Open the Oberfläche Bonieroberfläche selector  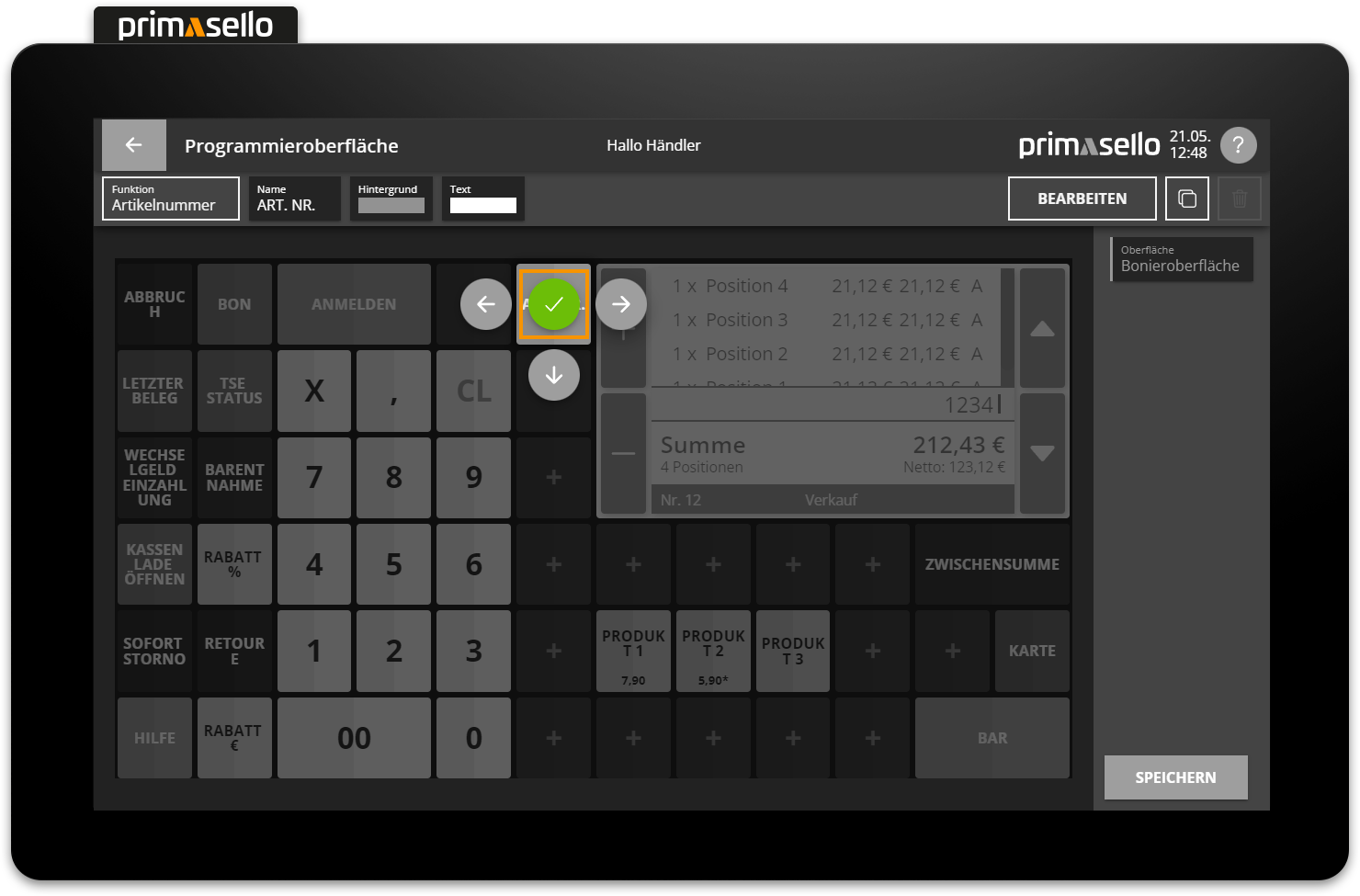click(1182, 259)
